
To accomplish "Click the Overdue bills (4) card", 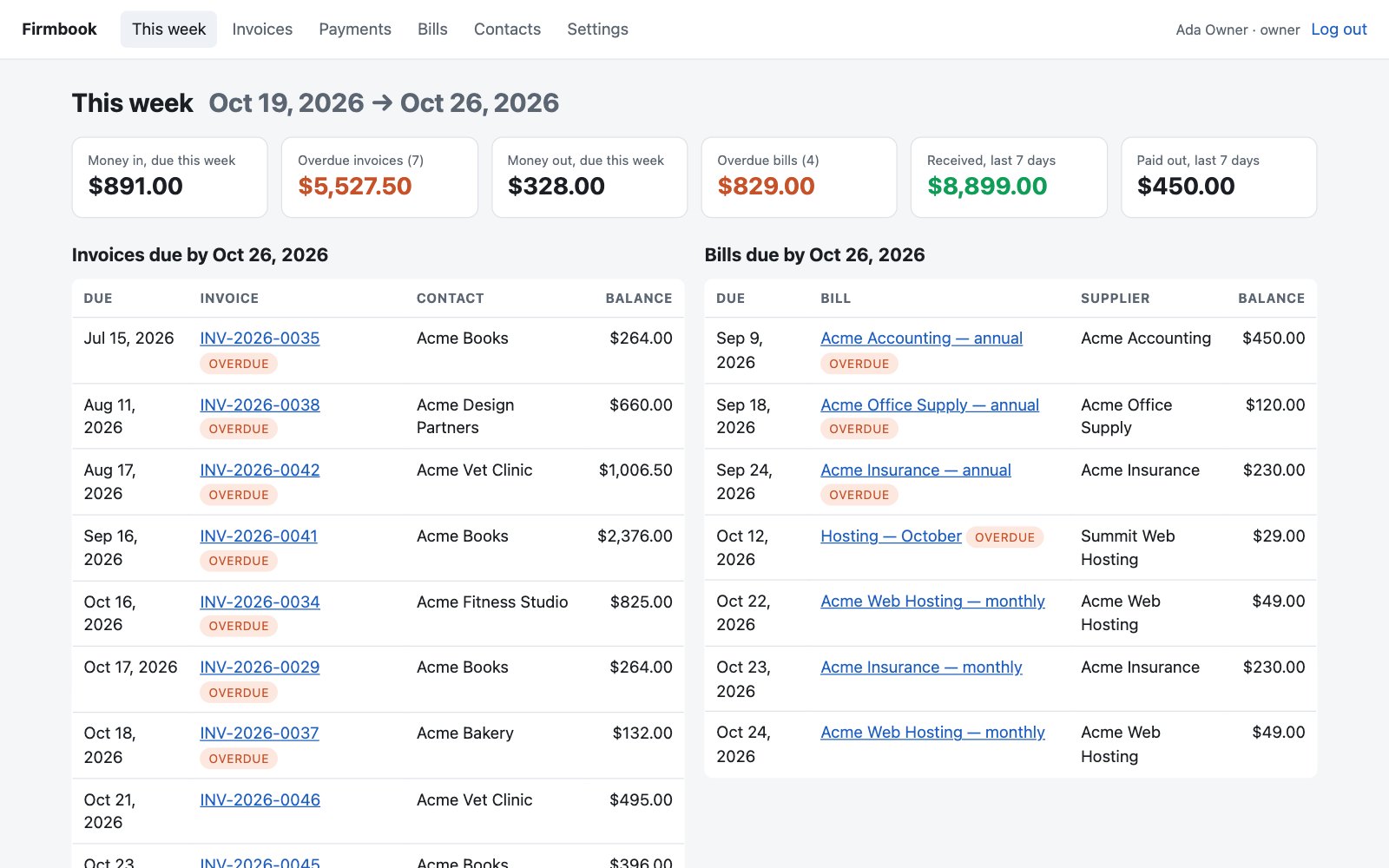I will pyautogui.click(x=799, y=177).
